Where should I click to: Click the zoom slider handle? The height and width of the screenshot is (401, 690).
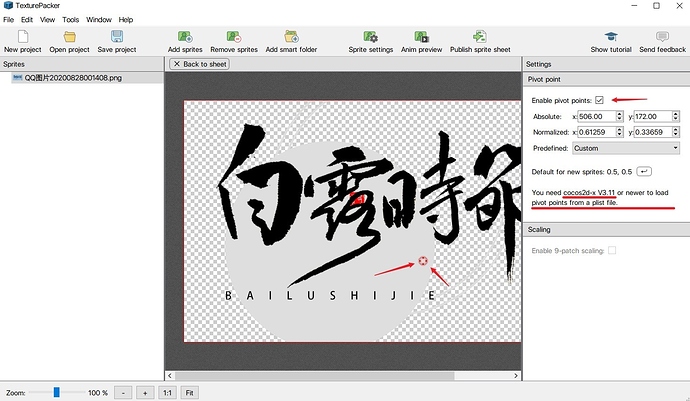tap(56, 392)
